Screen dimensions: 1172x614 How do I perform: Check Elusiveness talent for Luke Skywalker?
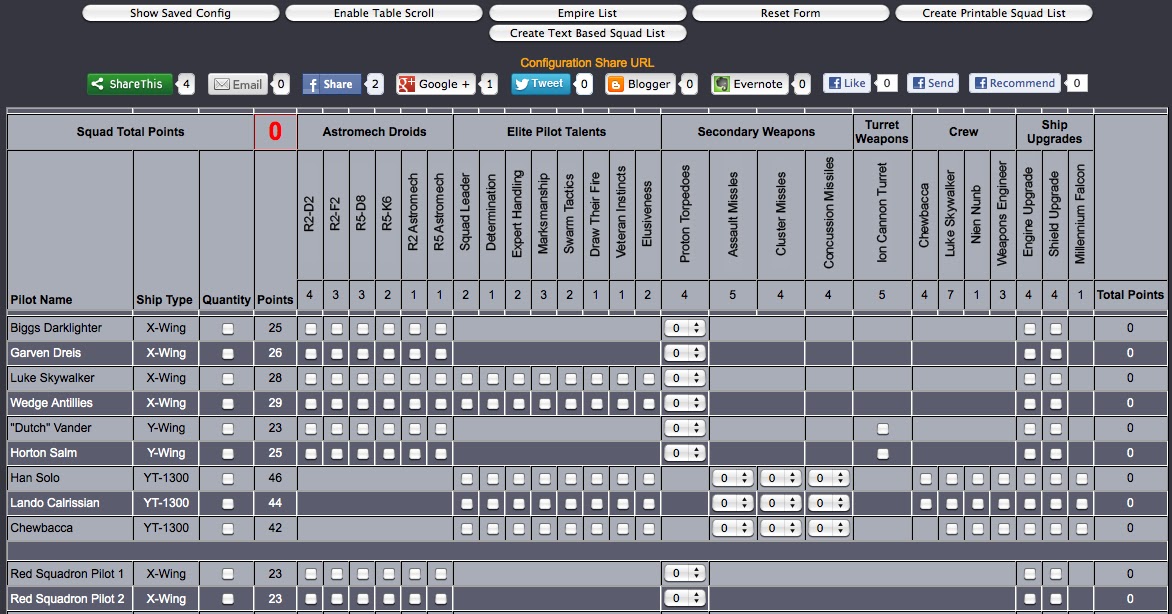(x=649, y=378)
